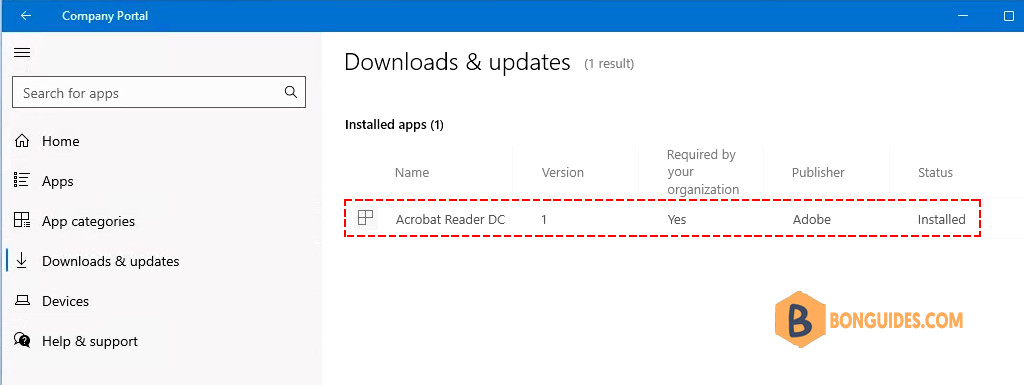The width and height of the screenshot is (1024, 385).
Task: Select Downloads & updates in sidebar
Action: 110,261
